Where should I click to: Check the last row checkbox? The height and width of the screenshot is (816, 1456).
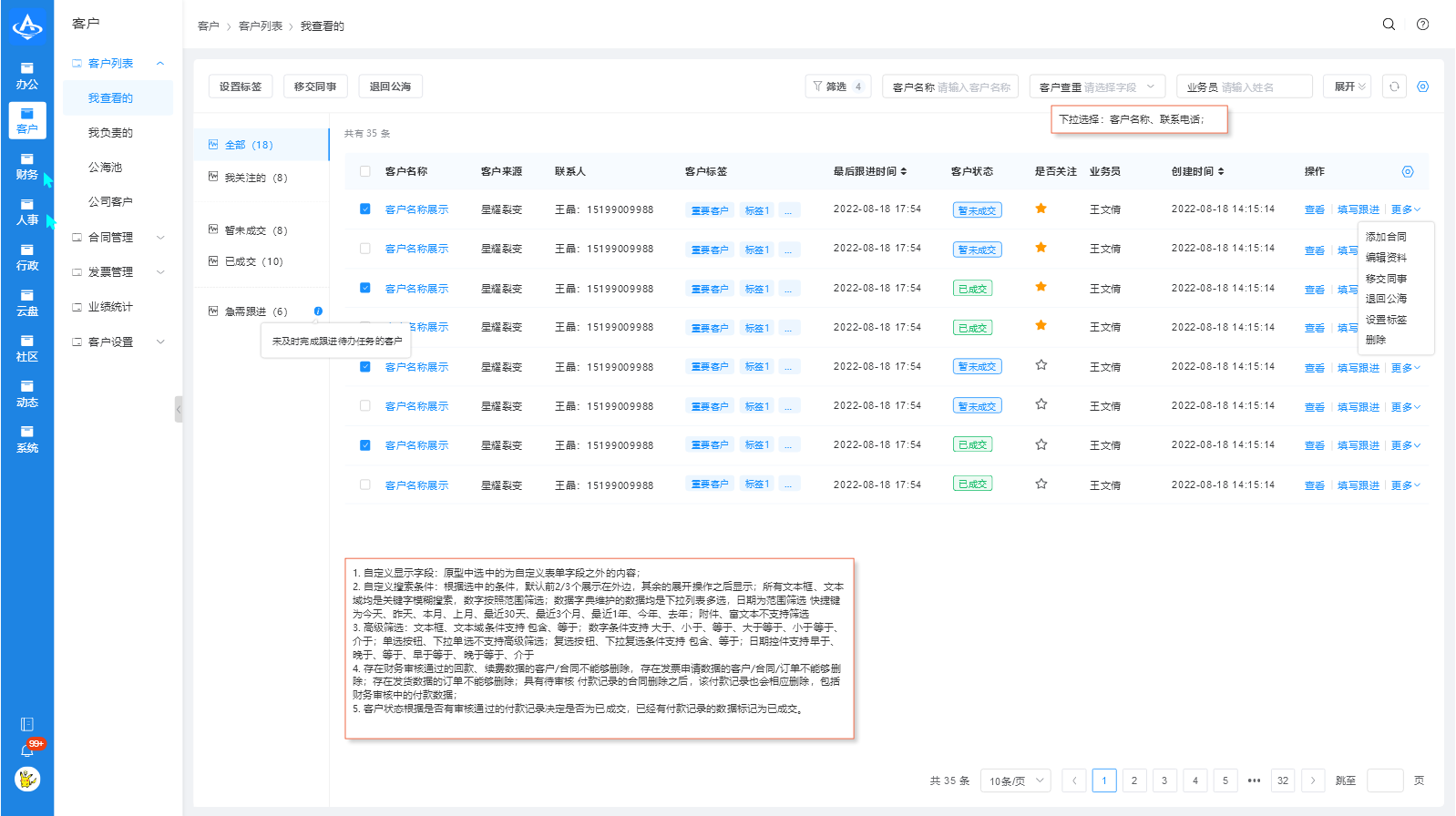365,484
